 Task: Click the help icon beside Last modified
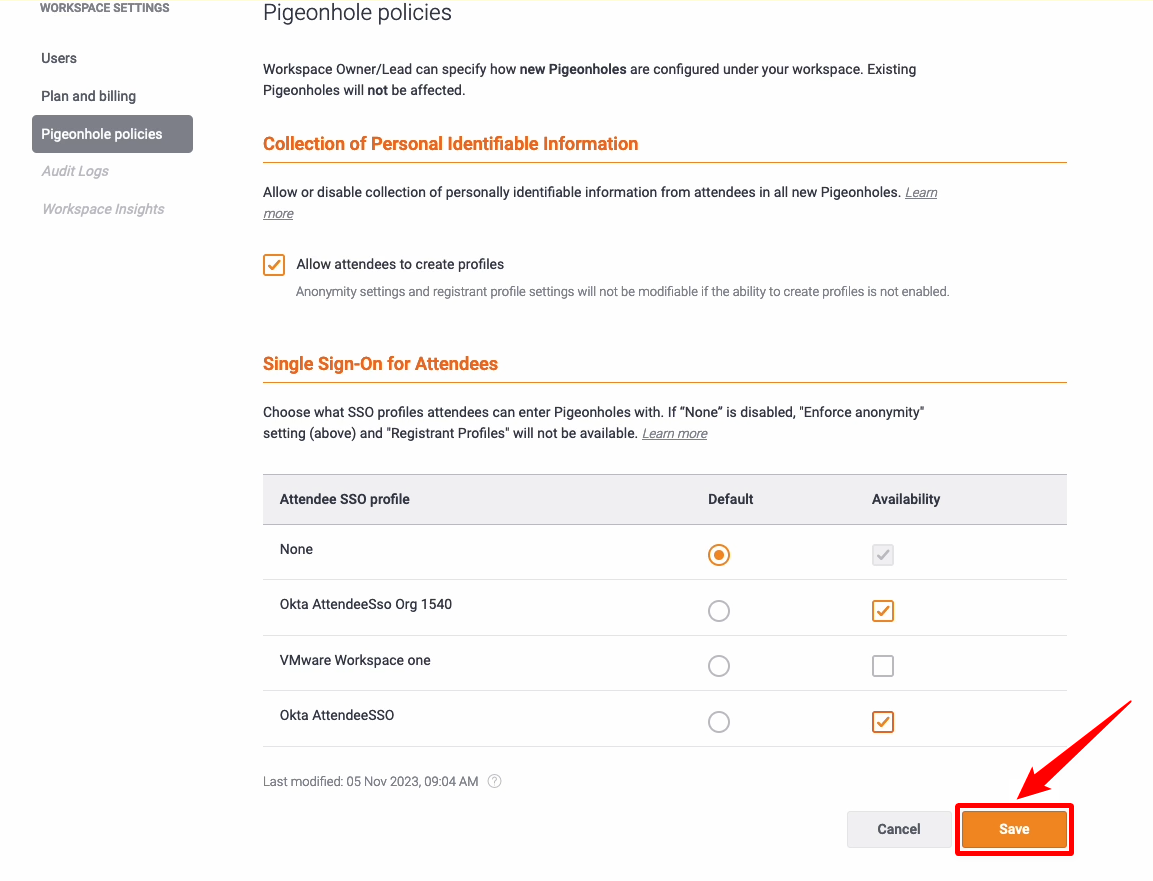click(494, 781)
